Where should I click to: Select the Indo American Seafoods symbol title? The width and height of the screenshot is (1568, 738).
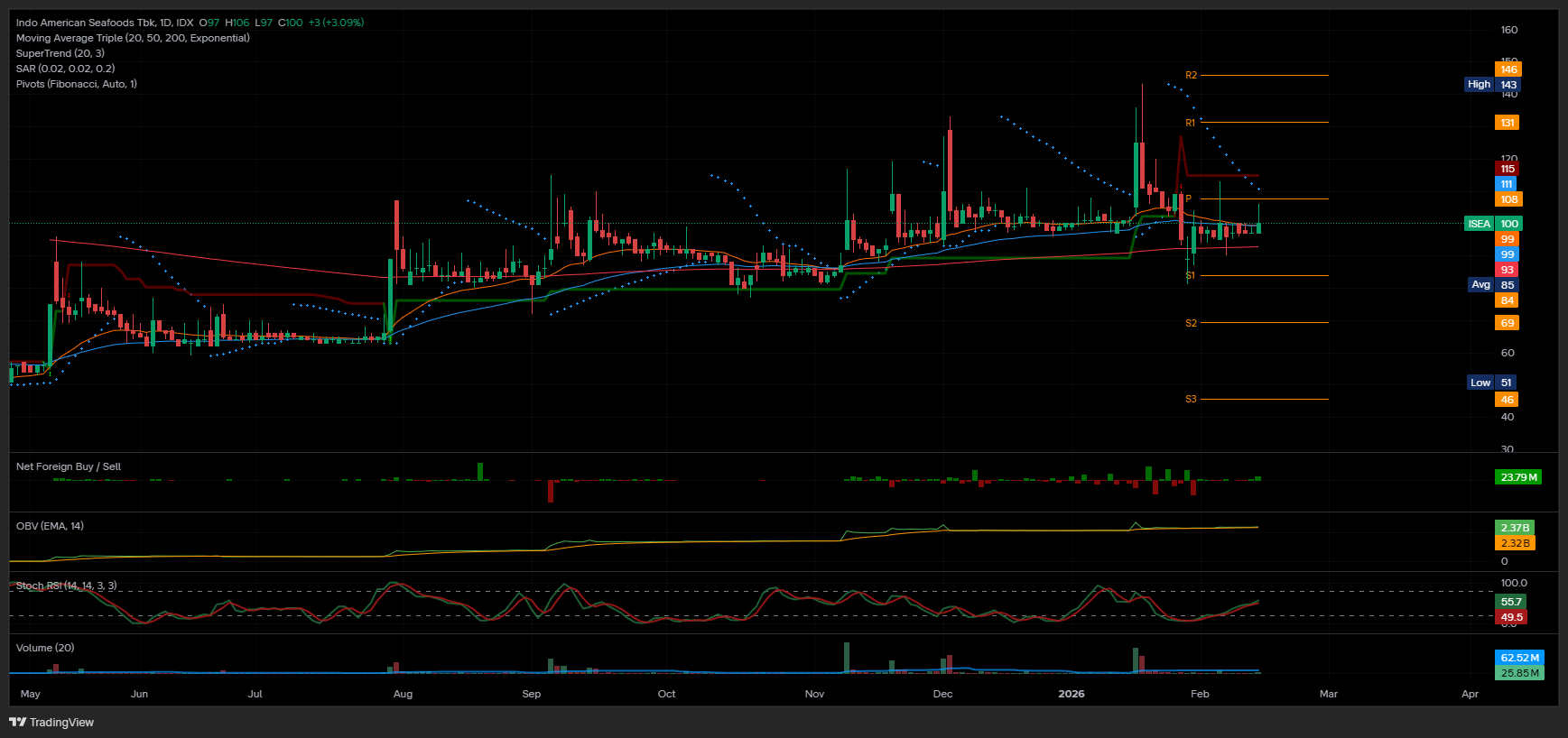tap(104, 23)
